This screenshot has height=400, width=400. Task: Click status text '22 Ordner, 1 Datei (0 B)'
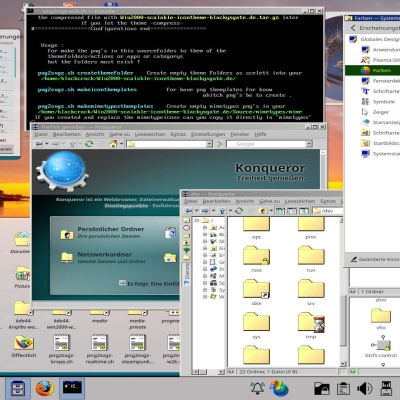268,371
